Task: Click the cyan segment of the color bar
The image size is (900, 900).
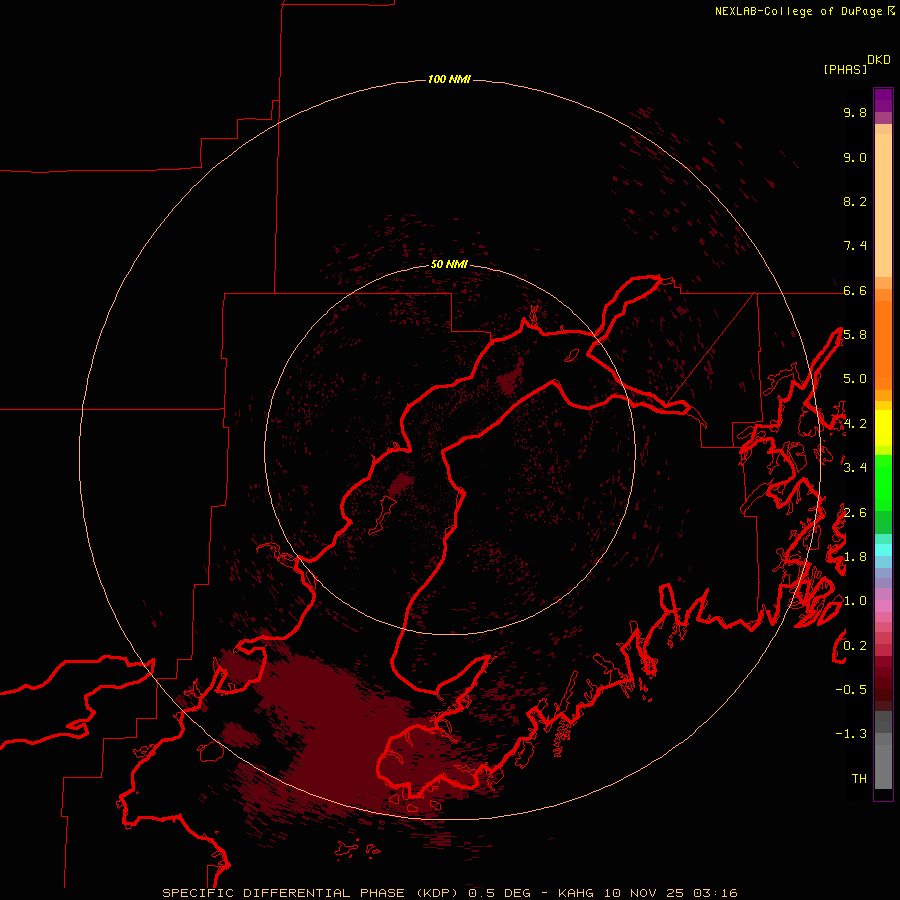Action: point(883,550)
